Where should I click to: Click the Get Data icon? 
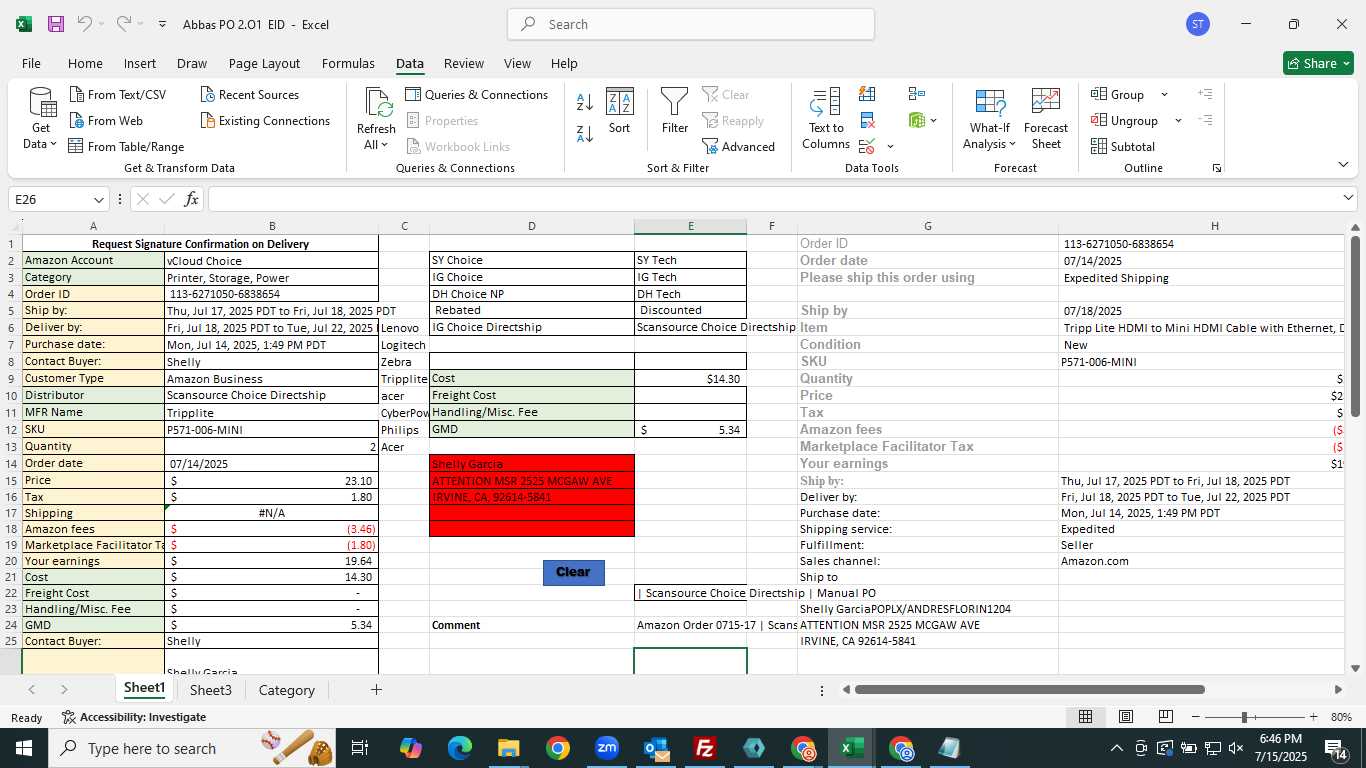42,103
